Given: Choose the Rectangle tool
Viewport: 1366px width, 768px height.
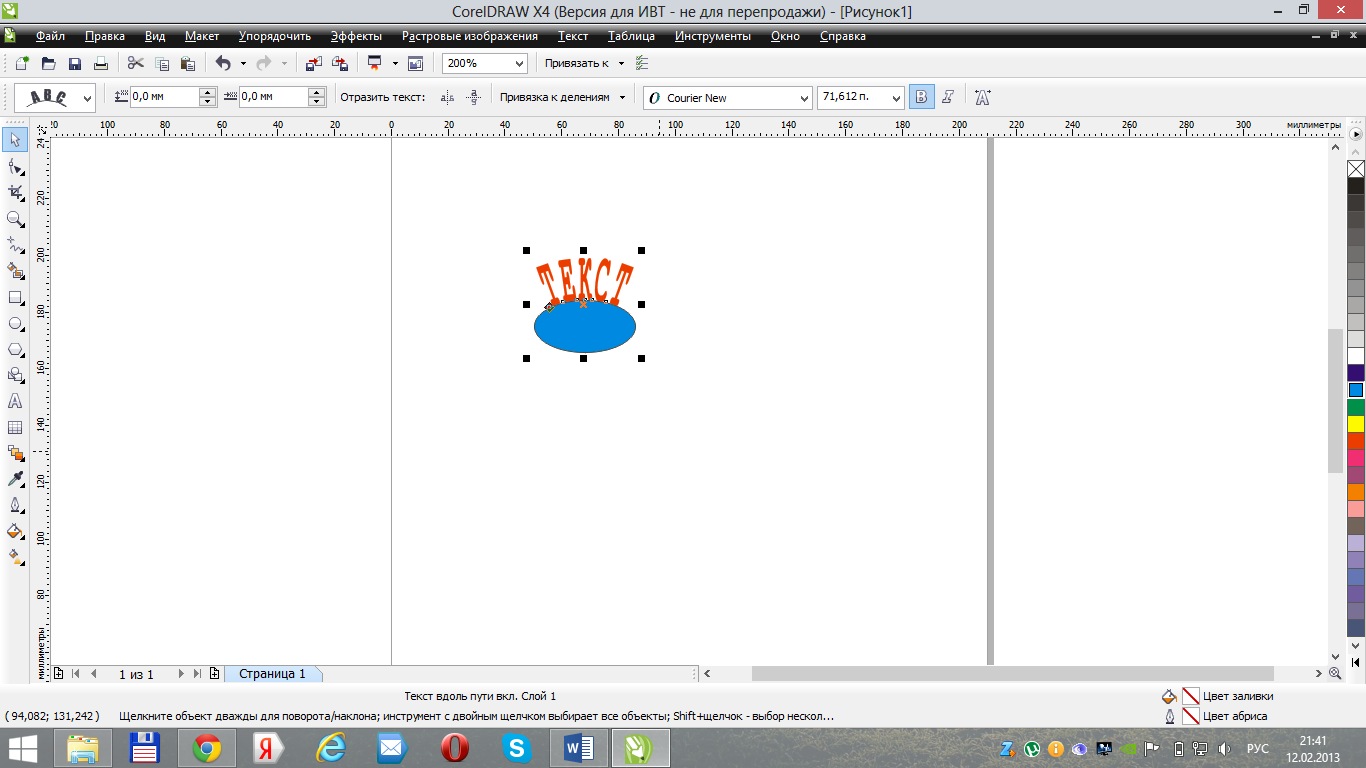Looking at the screenshot, I should pyautogui.click(x=15, y=298).
